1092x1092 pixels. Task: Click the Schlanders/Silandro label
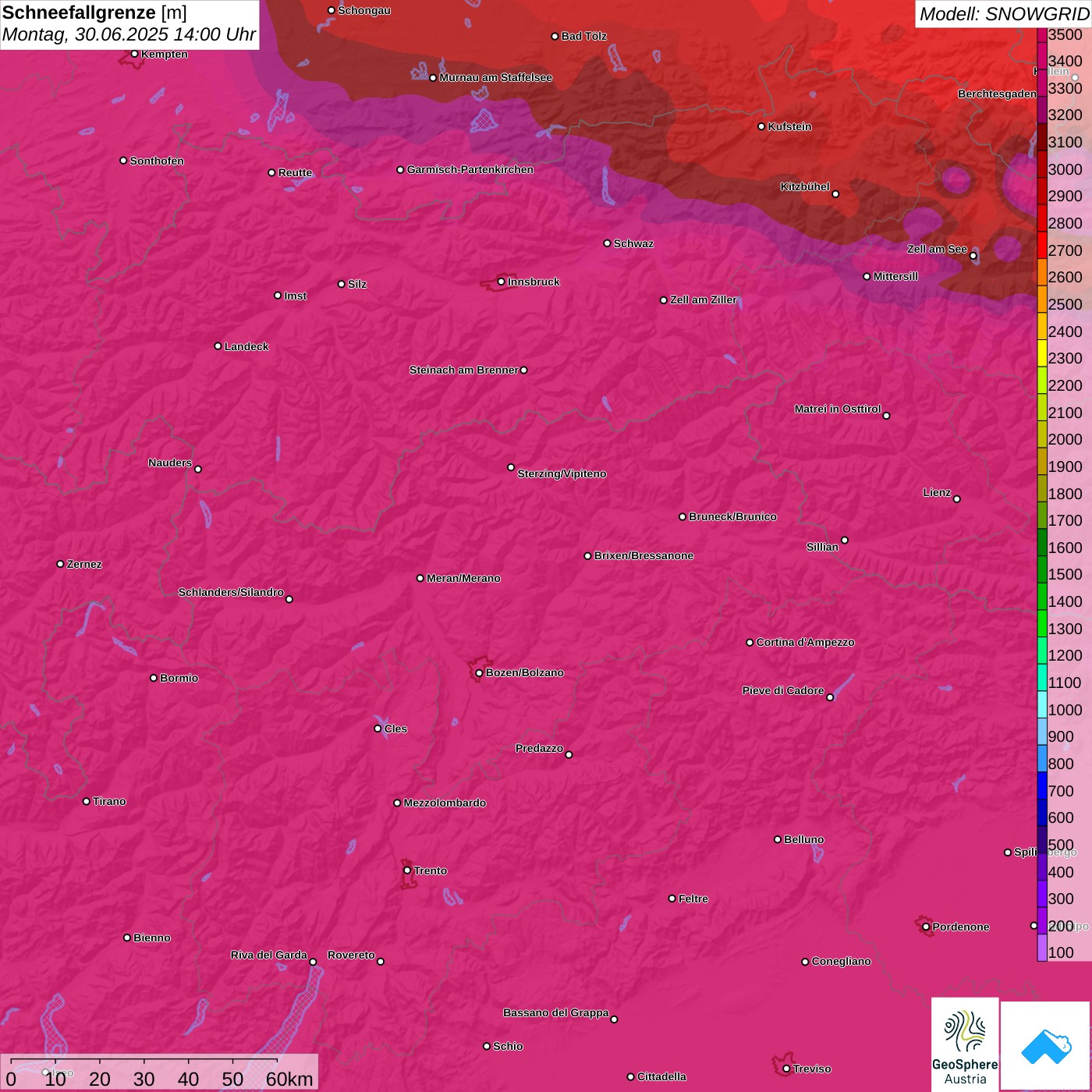click(231, 592)
